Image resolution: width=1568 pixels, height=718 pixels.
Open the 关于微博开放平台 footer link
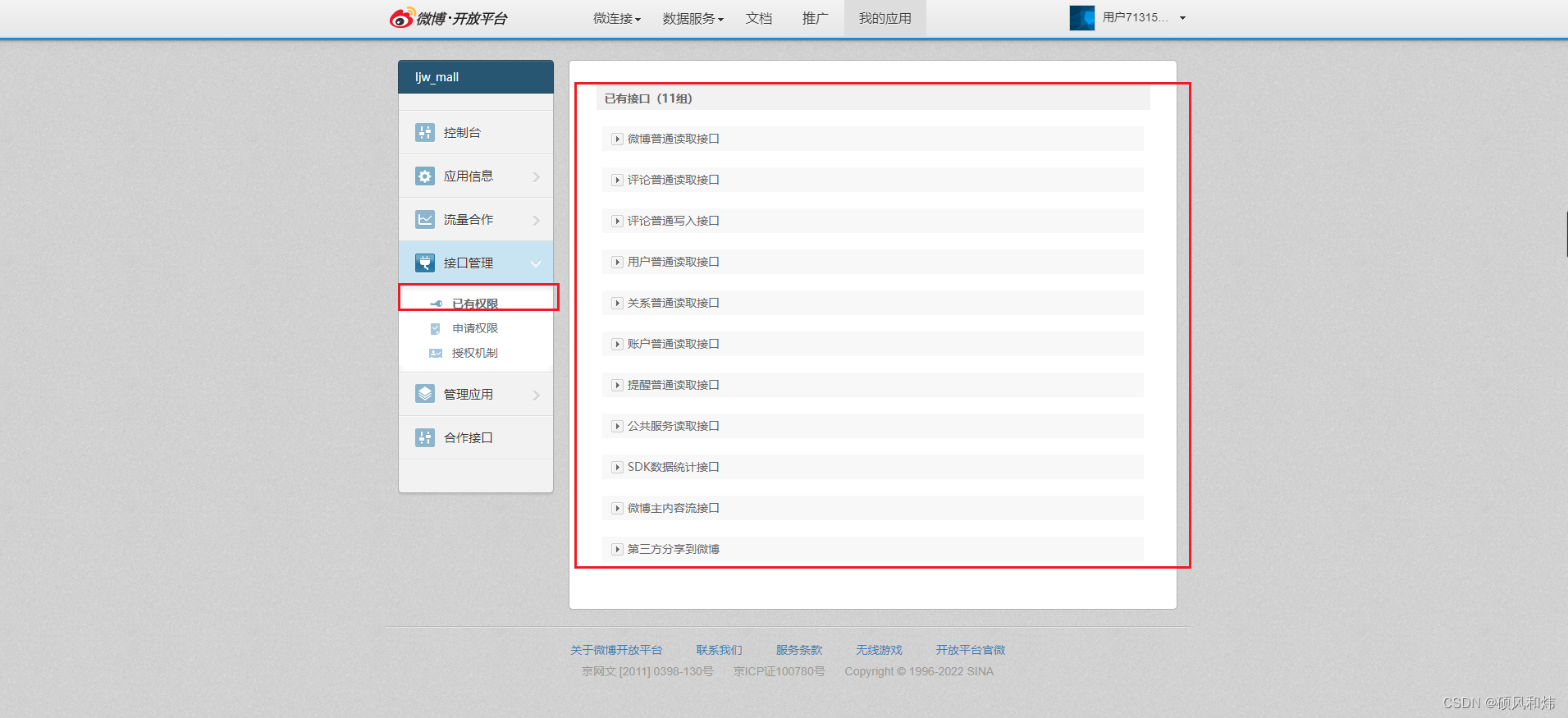(x=616, y=650)
